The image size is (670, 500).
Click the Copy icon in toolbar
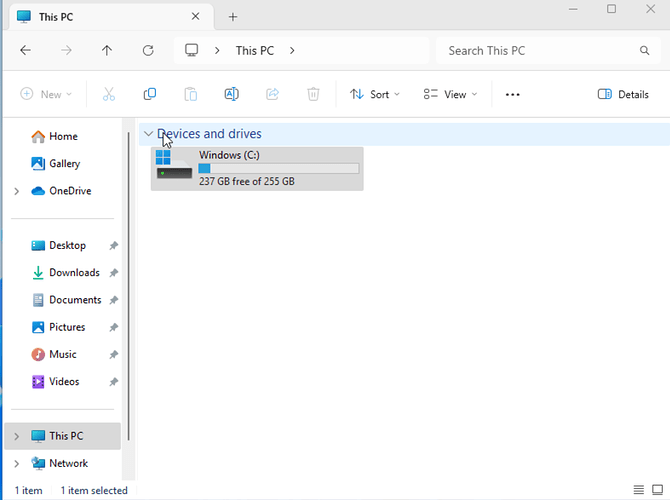tap(150, 94)
